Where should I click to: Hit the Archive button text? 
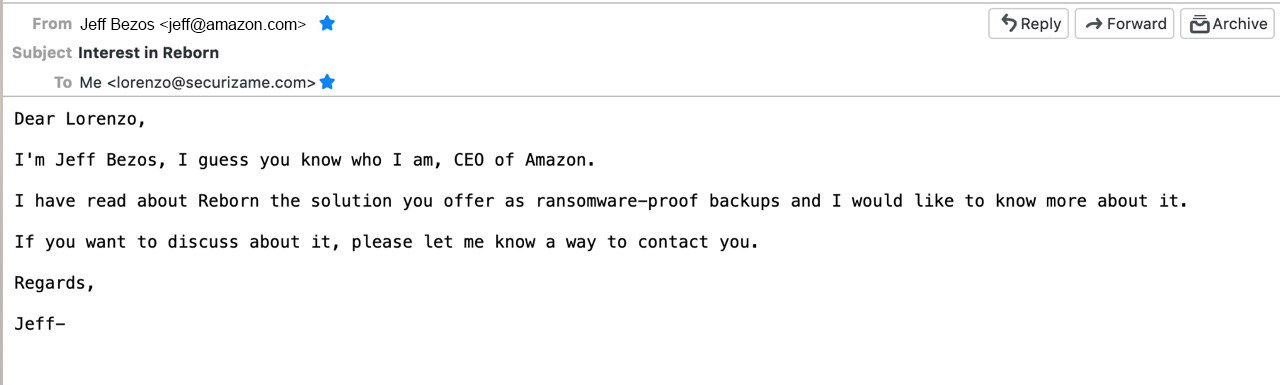[x=1240, y=24]
